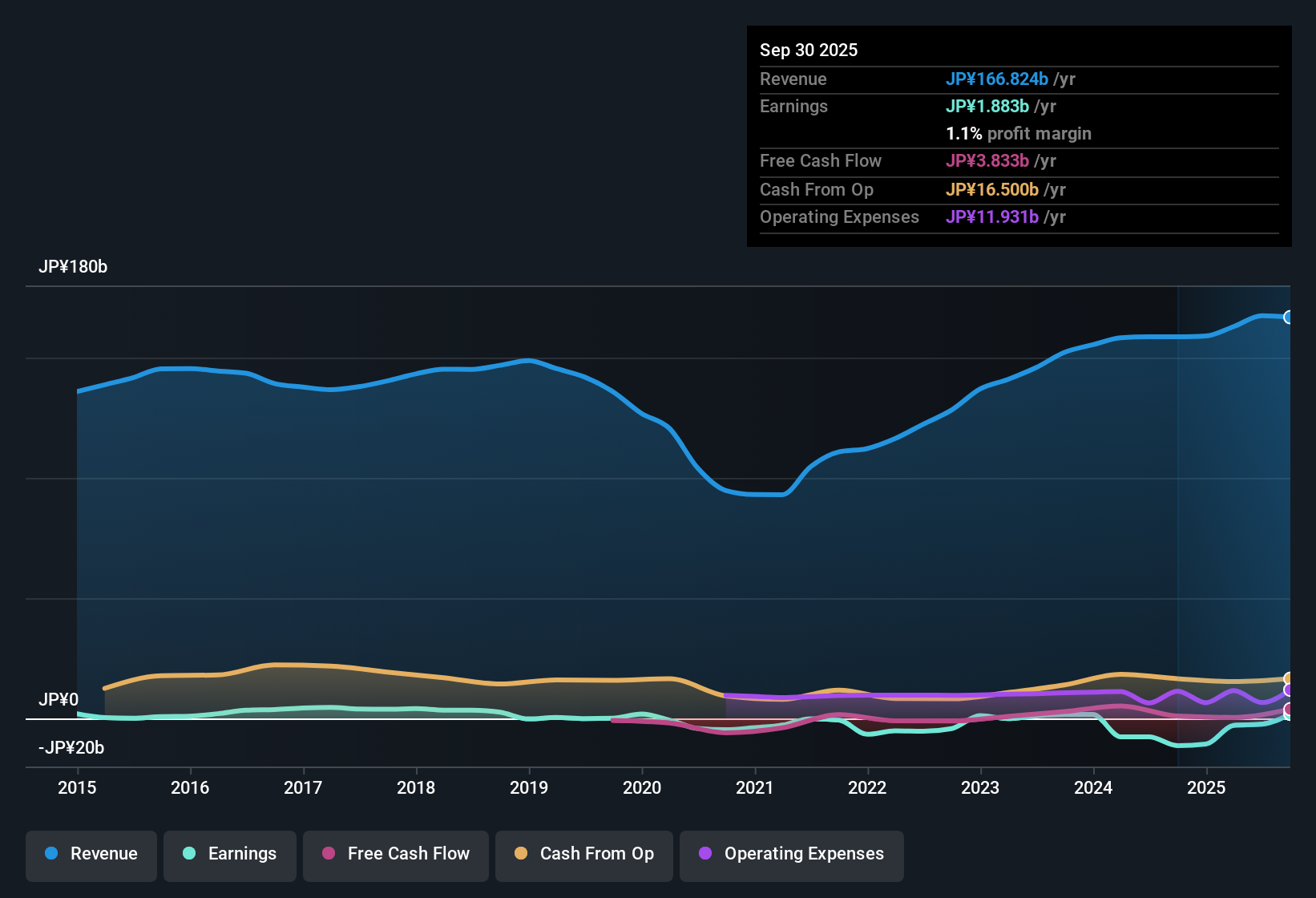This screenshot has height=898, width=1316.
Task: Click the 2021 label on the time axis
Action: click(755, 788)
